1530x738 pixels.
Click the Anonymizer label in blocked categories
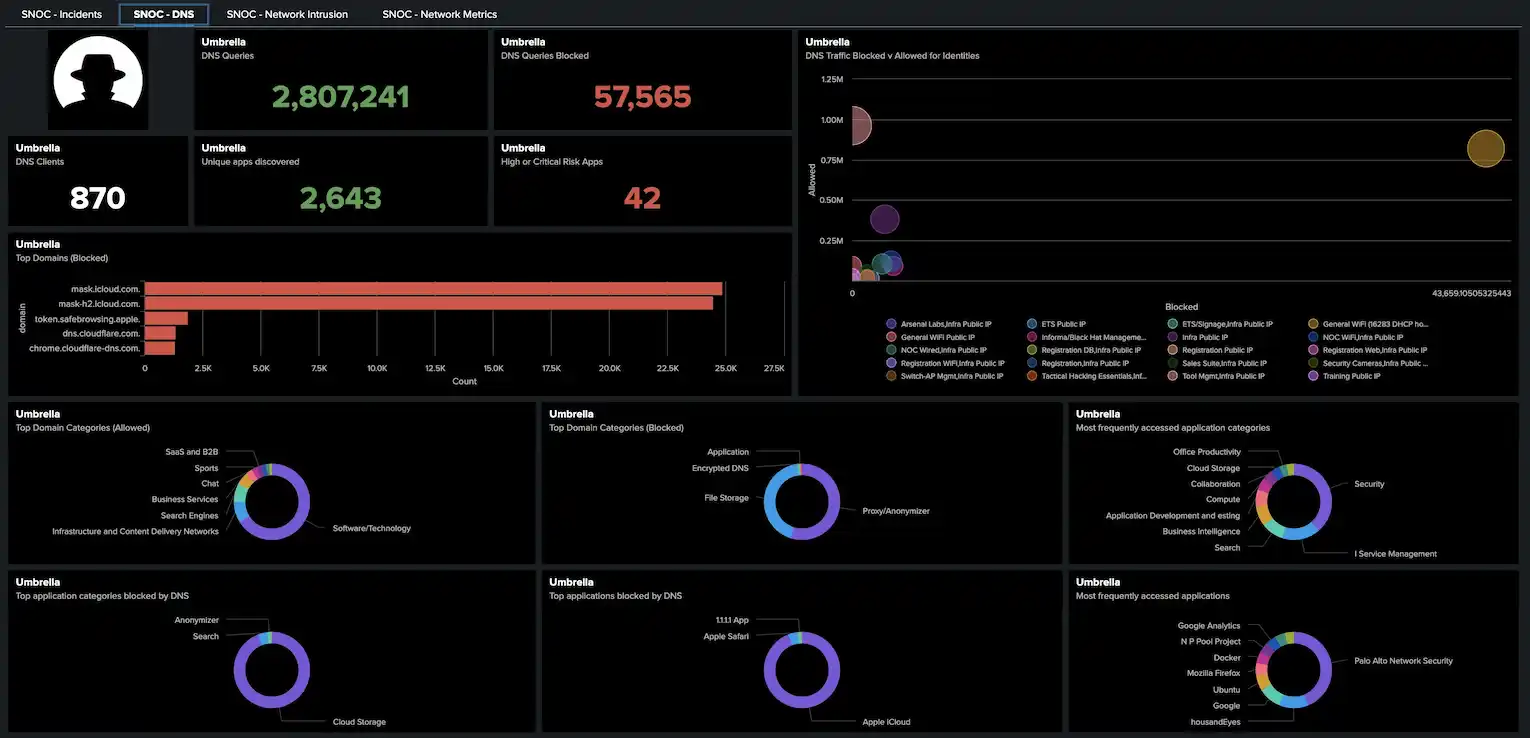coord(197,620)
